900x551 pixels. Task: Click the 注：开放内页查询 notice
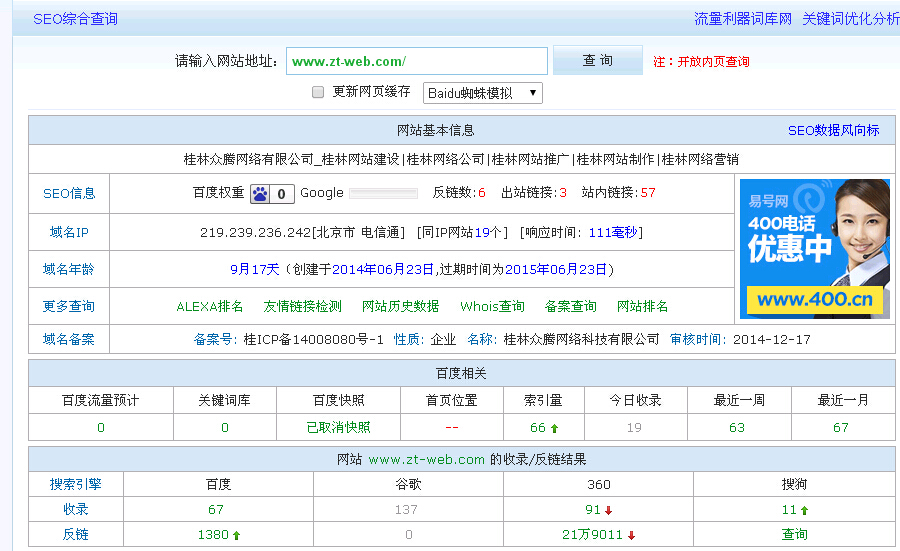(x=701, y=62)
